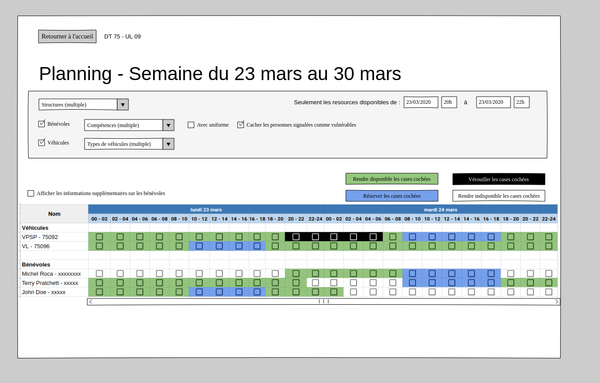Image resolution: width=600 pixels, height=383 pixels.
Task: Check Terry Pratchett reserved box mardi 16 - 18
Action: [491, 283]
